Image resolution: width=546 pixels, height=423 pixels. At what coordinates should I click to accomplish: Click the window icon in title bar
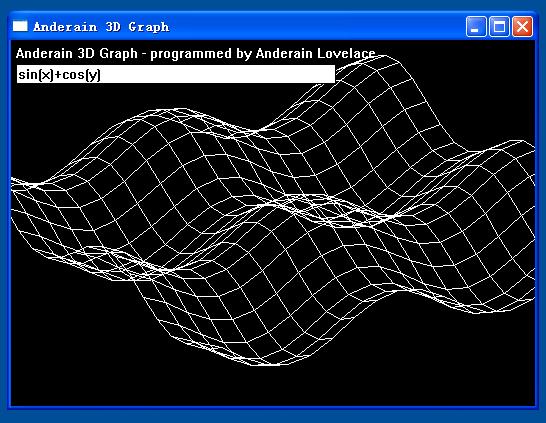coord(20,26)
